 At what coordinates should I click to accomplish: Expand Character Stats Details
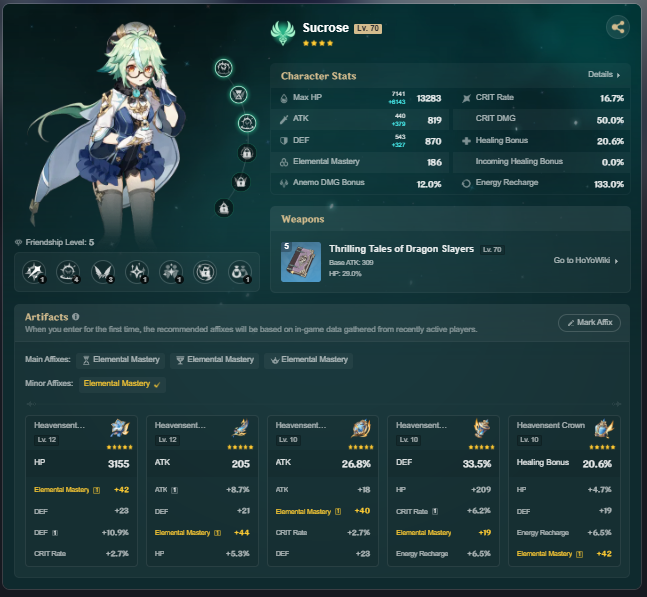click(604, 75)
